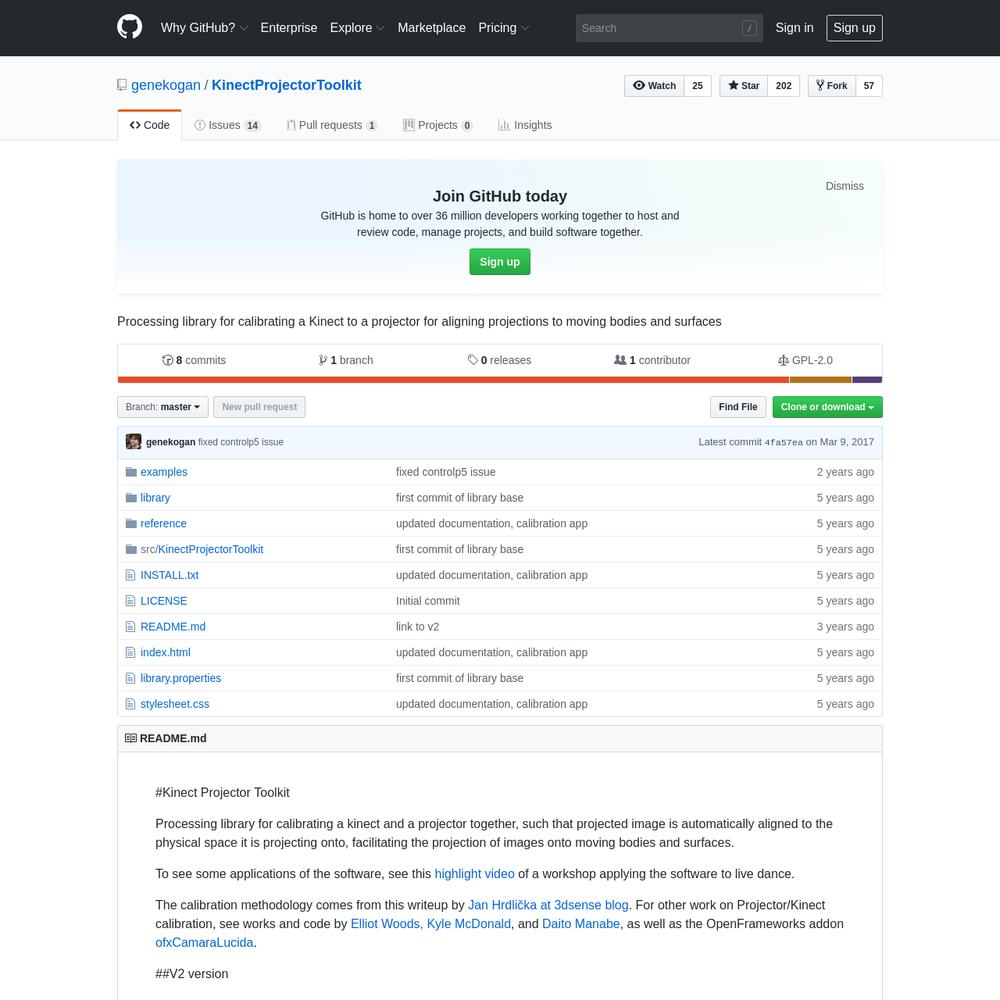Image resolution: width=1000 pixels, height=1000 pixels.
Task: Click the folder icon next to examples
Action: pos(131,472)
